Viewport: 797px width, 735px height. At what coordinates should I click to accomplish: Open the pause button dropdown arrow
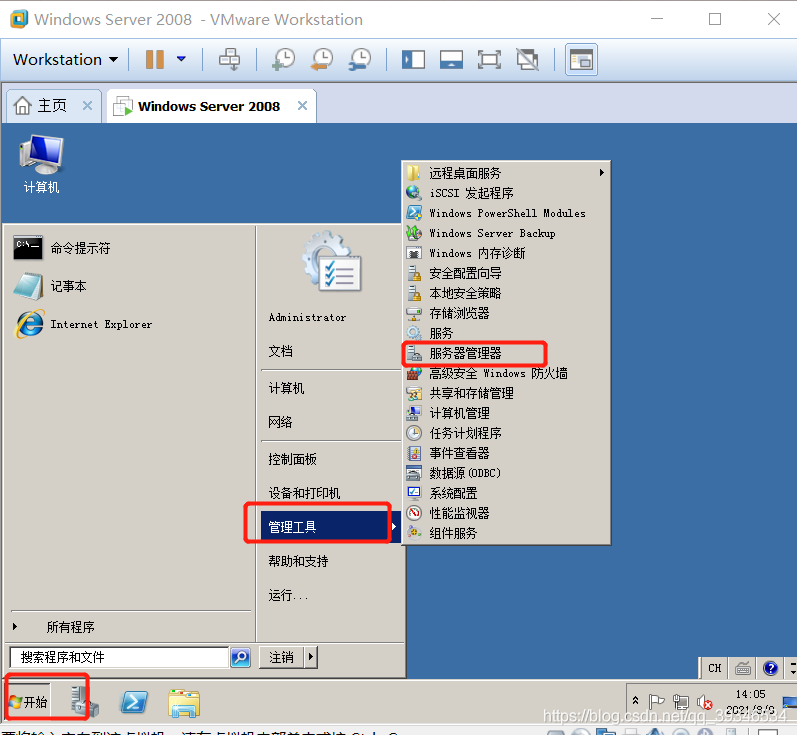(x=181, y=59)
